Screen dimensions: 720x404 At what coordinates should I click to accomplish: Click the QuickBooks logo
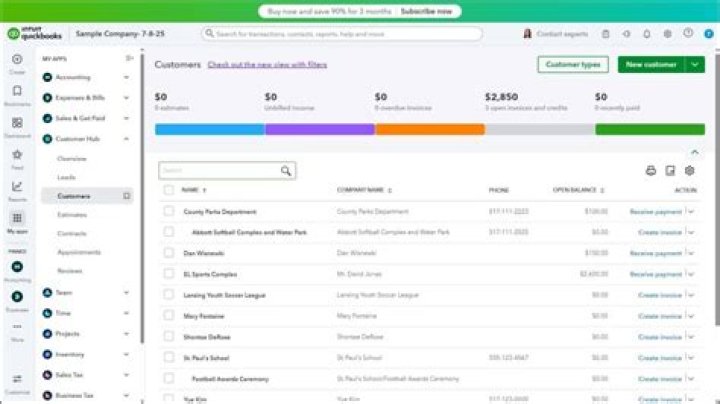click(x=34, y=33)
